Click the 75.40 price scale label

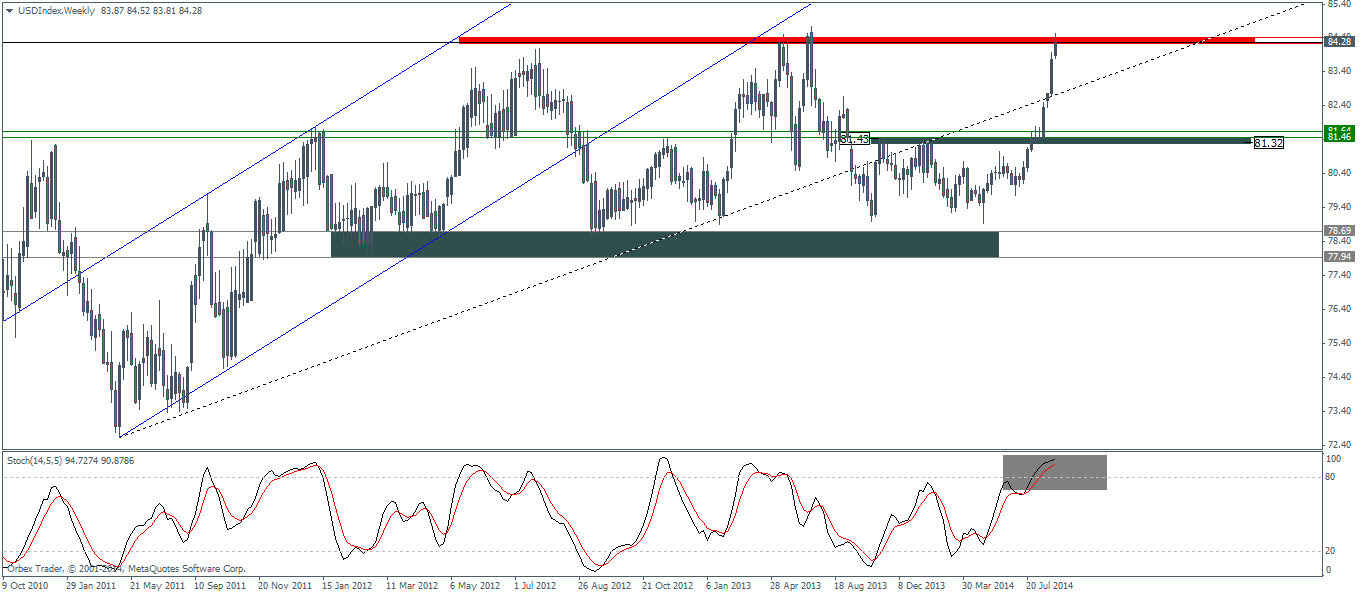pyautogui.click(x=1341, y=343)
